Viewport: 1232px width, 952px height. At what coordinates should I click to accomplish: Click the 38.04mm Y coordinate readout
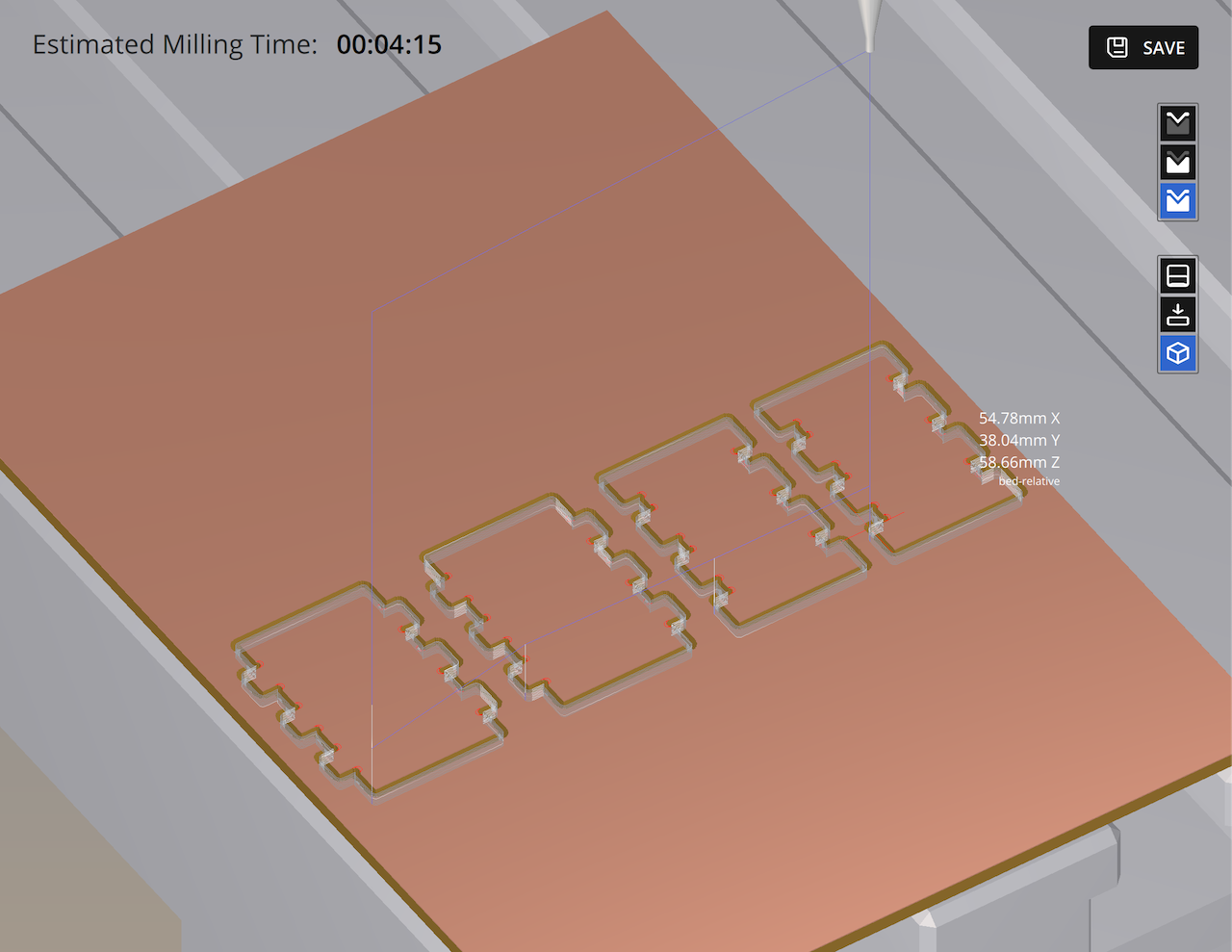pyautogui.click(x=1019, y=440)
